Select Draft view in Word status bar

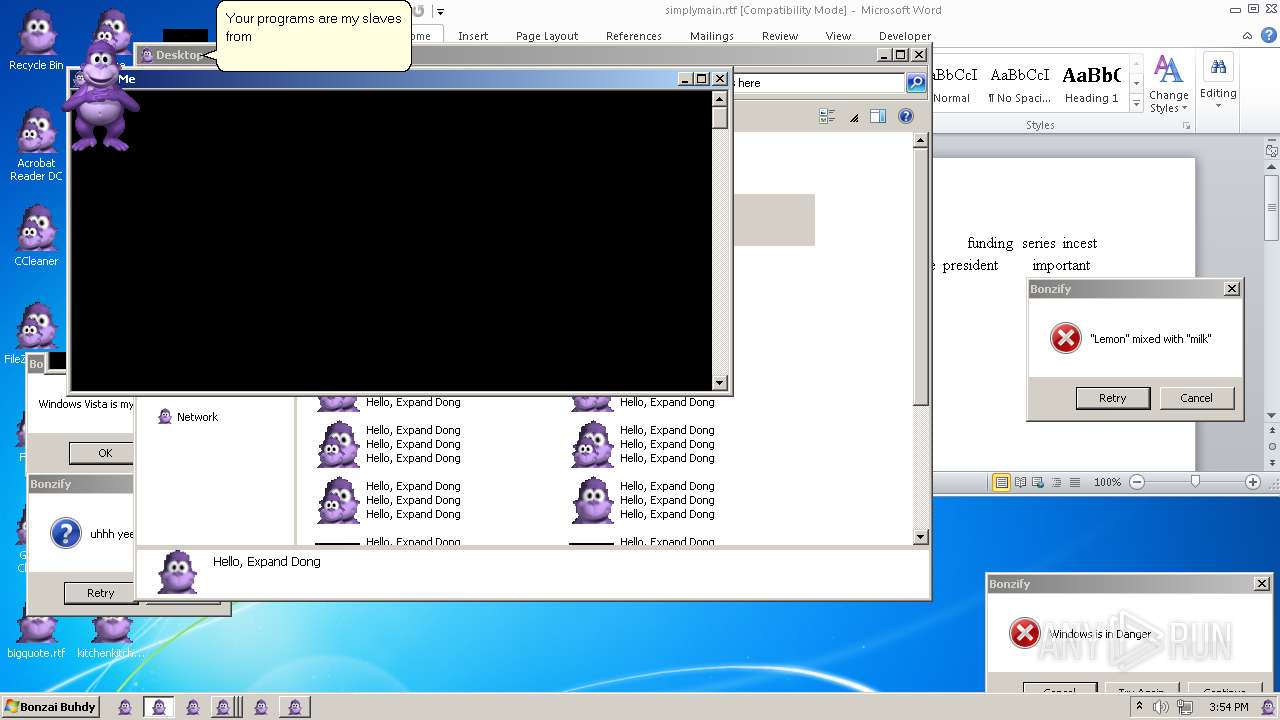point(1075,482)
